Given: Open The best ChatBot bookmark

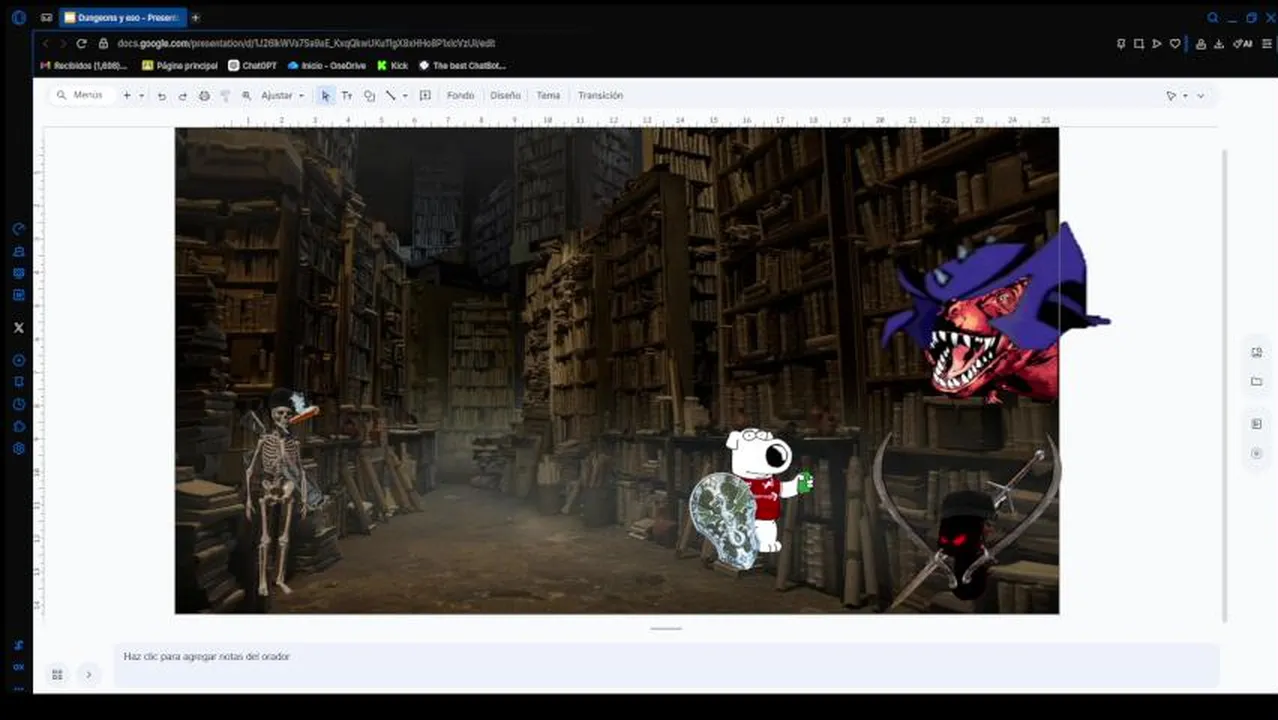Looking at the screenshot, I should (x=463, y=65).
